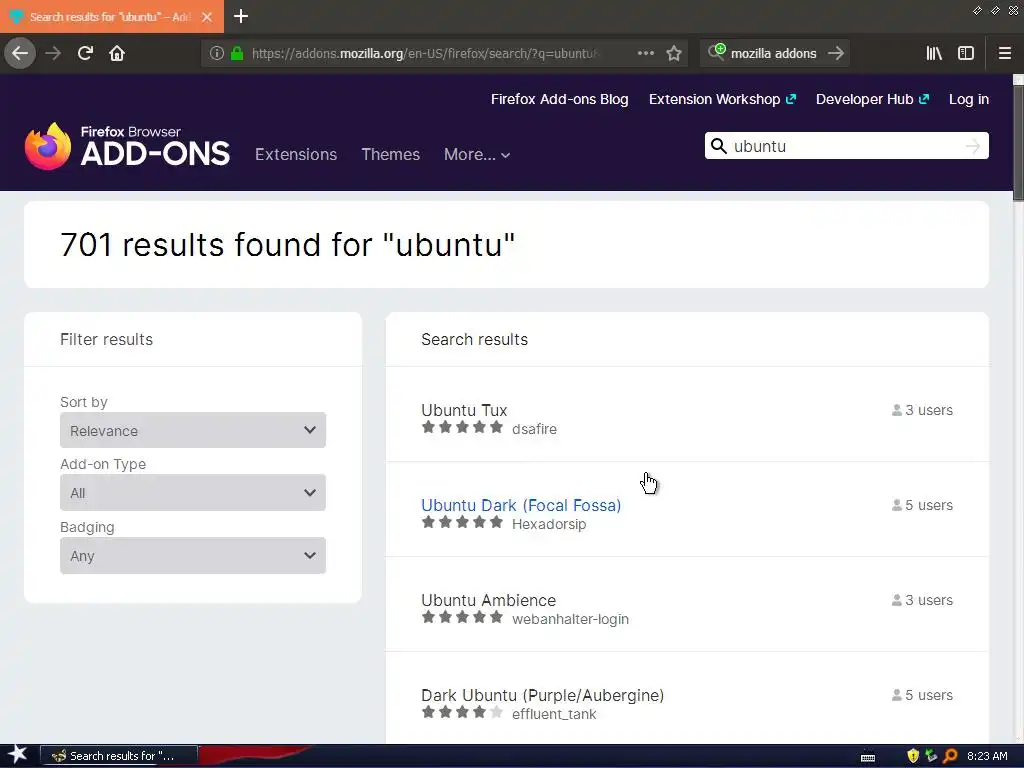Image resolution: width=1024 pixels, height=768 pixels.
Task: Click the add-ons search field containing ubuntu
Action: point(846,146)
